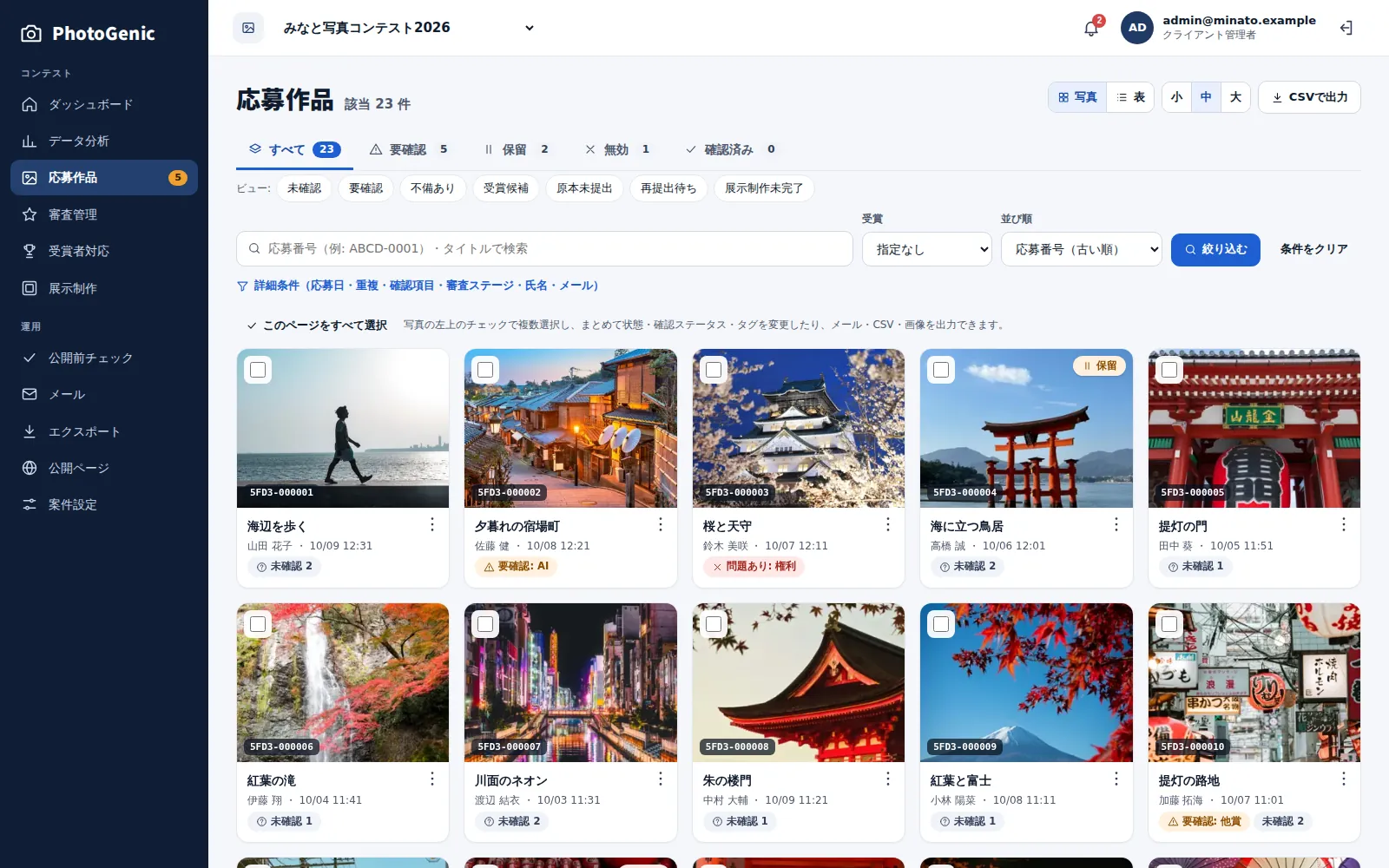1389x868 pixels.
Task: Open more options for 海辺を歩く card
Action: (432, 525)
